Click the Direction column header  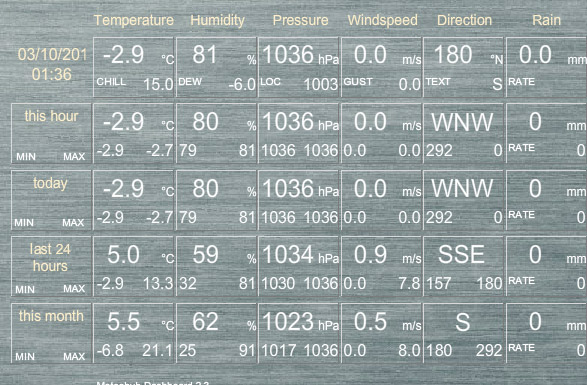(x=464, y=20)
